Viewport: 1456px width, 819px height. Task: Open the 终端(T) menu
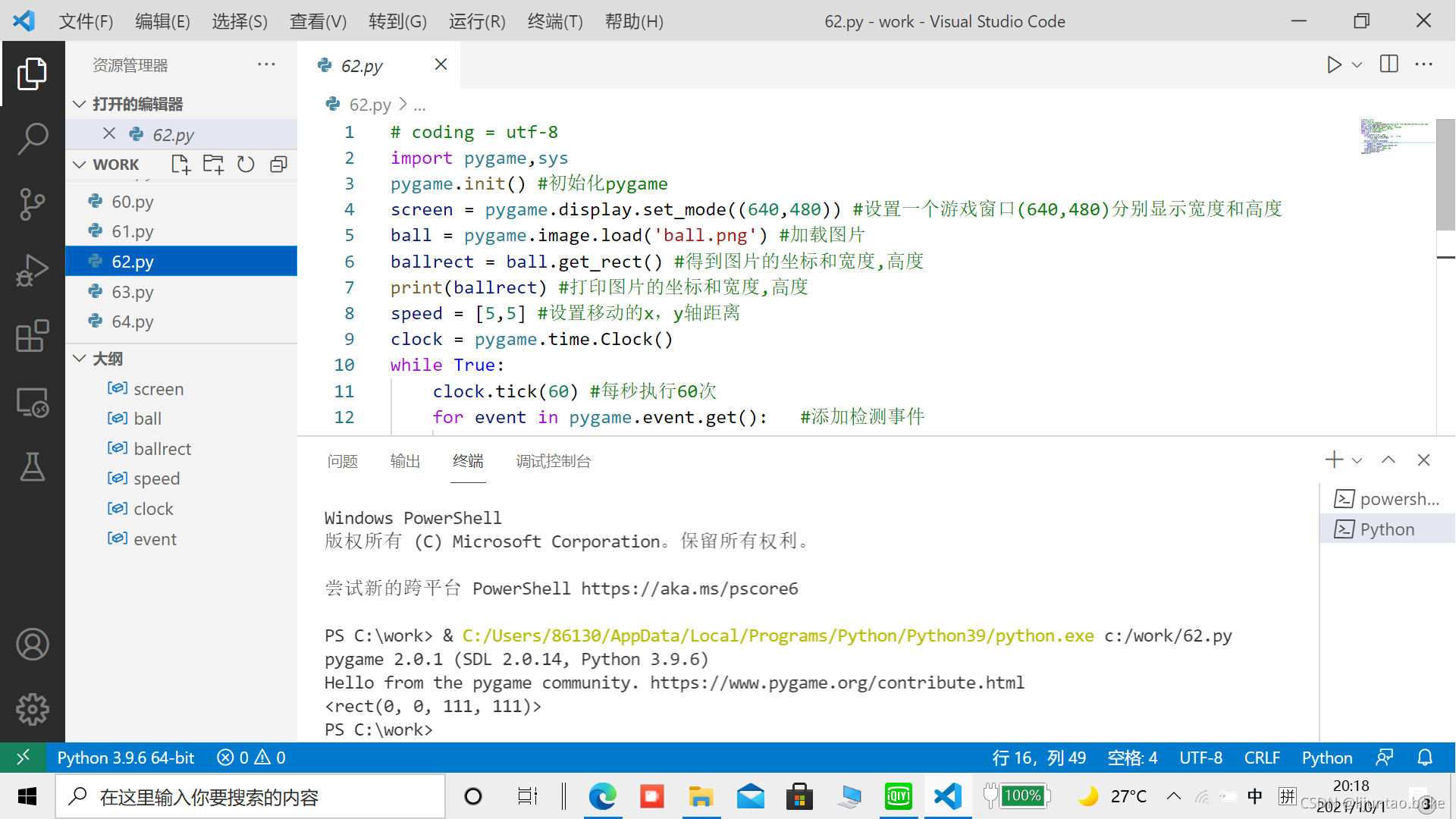pyautogui.click(x=555, y=21)
